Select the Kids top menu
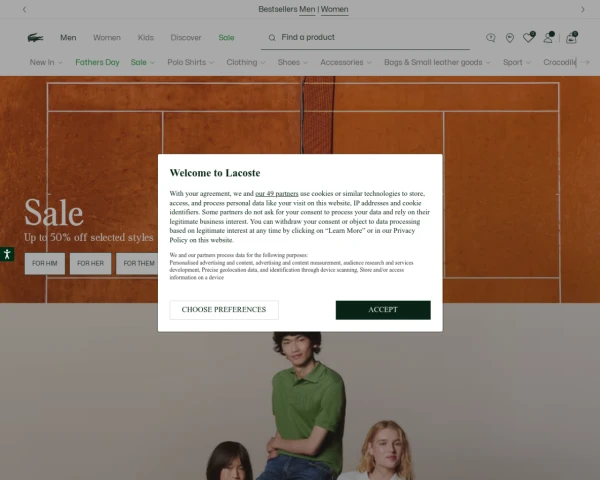Viewport: 600px width, 480px height. (x=146, y=38)
